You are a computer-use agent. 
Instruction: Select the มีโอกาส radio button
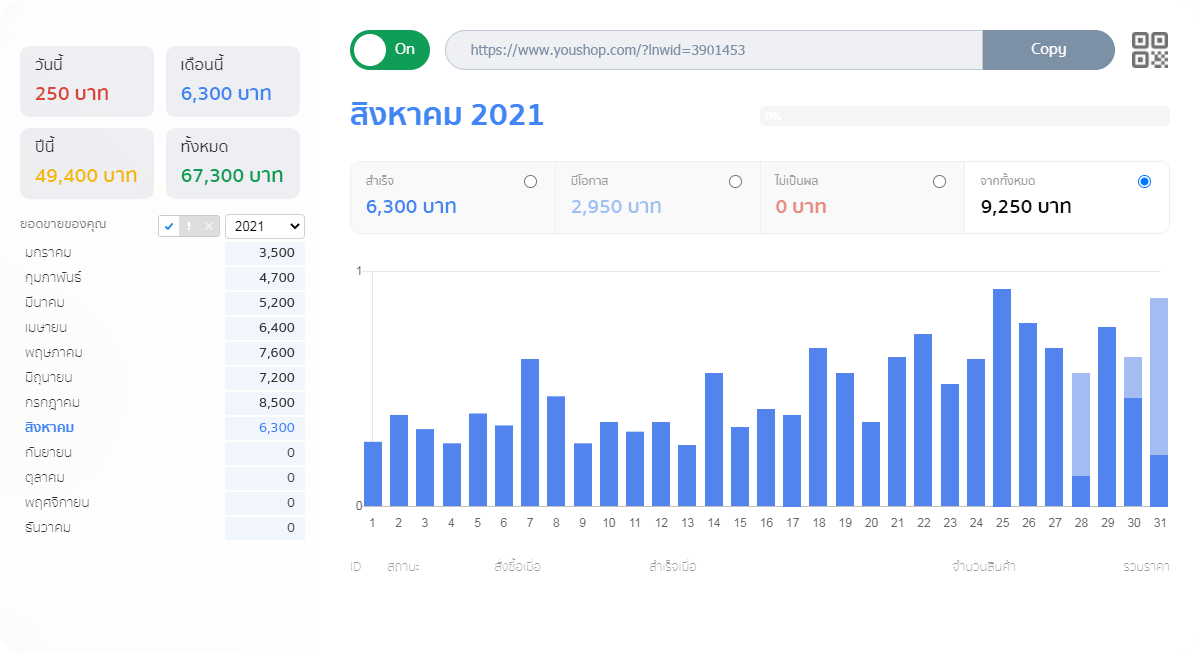735,182
